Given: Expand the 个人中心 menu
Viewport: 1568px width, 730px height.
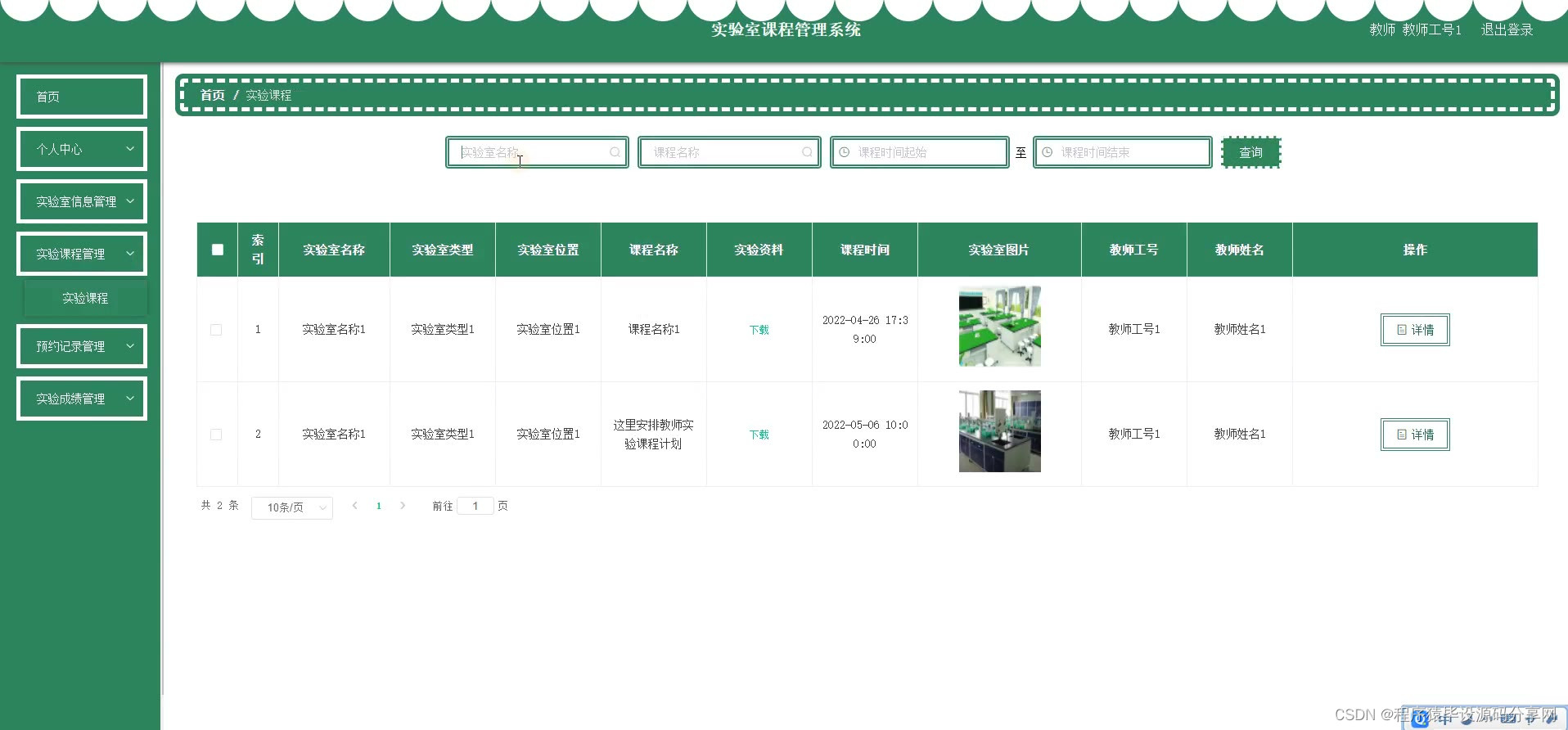Looking at the screenshot, I should click(x=82, y=149).
